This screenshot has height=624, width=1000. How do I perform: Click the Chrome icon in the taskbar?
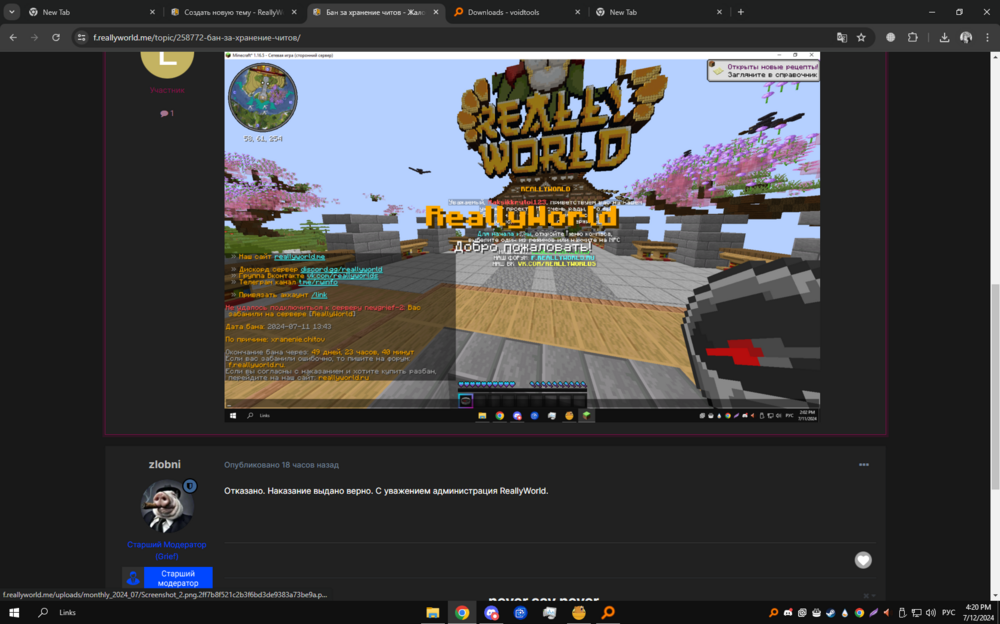pyautogui.click(x=462, y=613)
